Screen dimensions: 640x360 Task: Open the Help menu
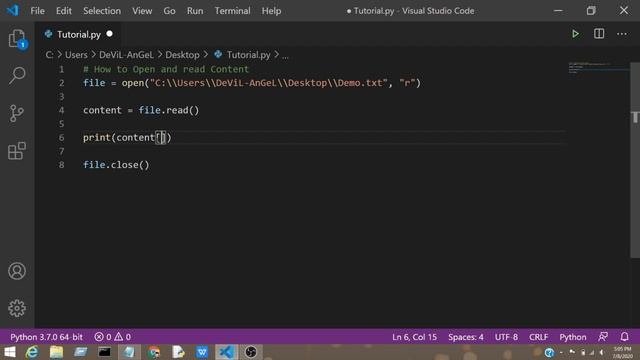coord(271,11)
